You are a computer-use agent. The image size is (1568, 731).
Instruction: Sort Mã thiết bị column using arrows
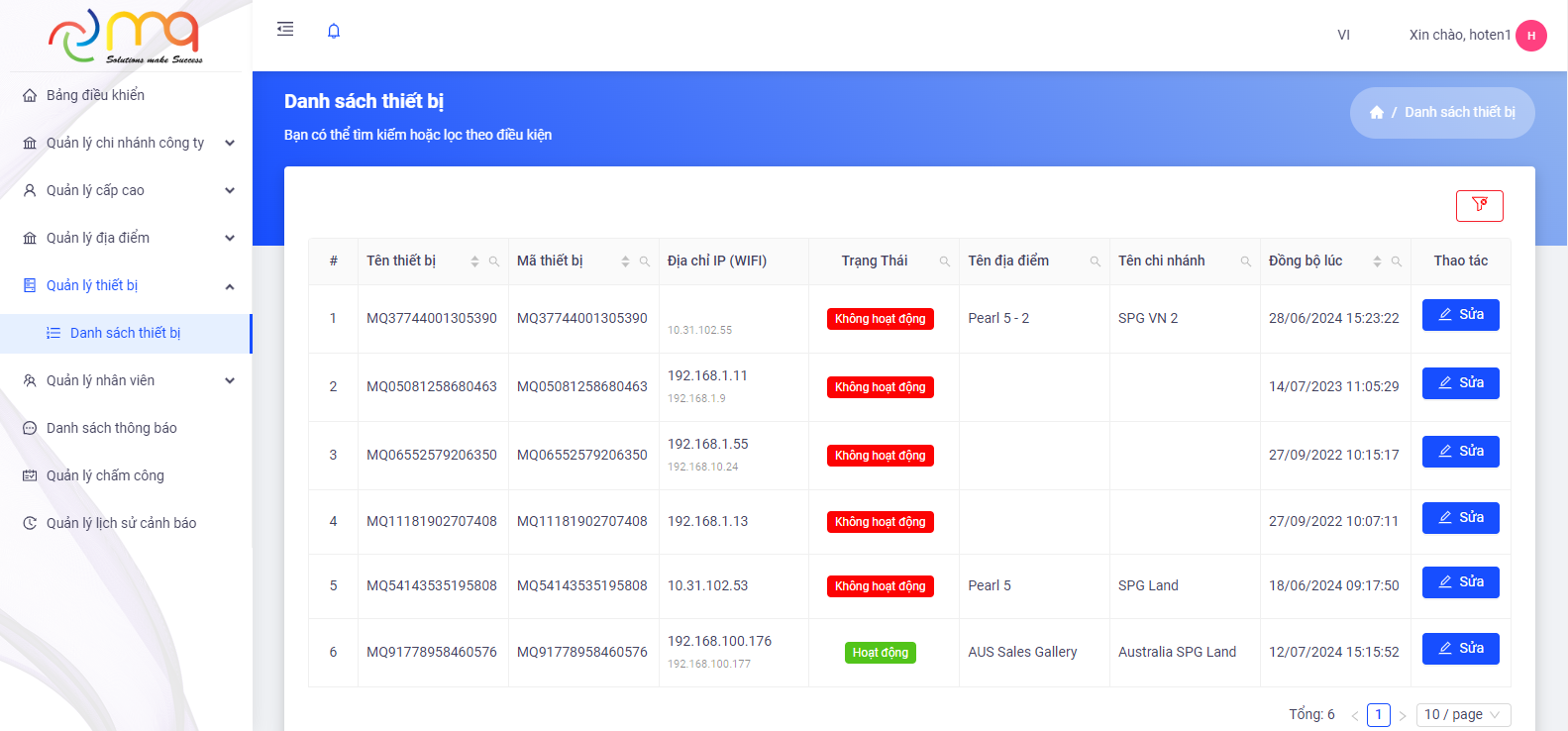click(625, 261)
